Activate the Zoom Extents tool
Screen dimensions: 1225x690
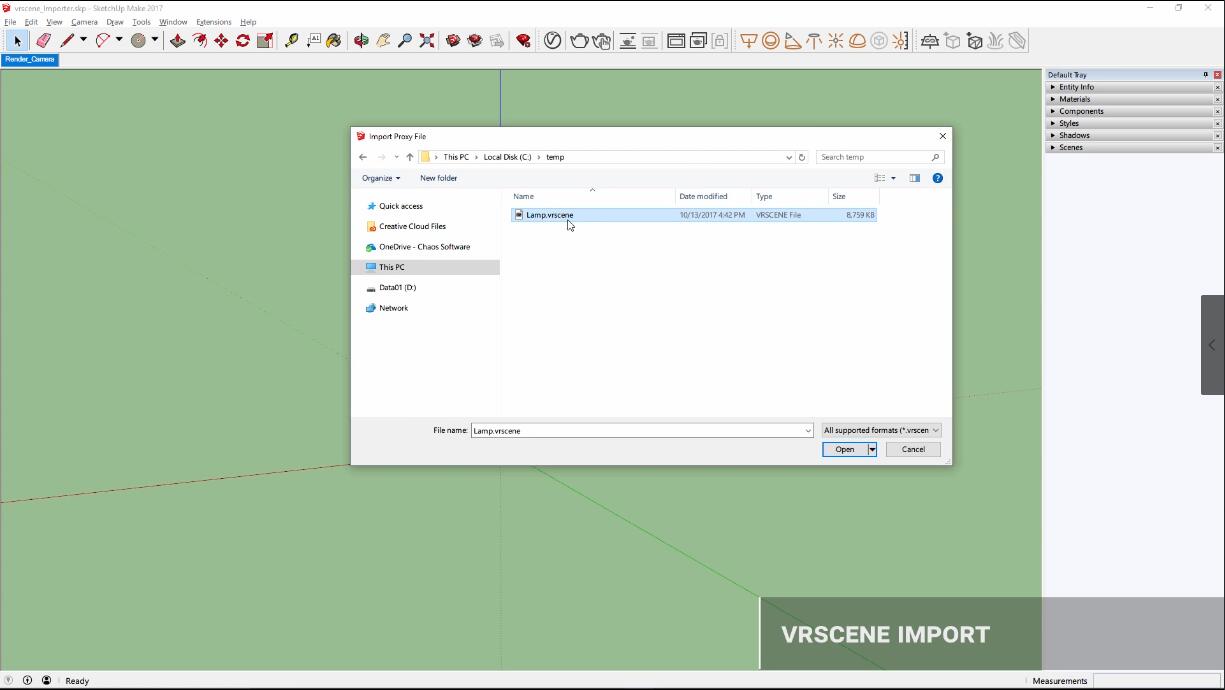(x=427, y=41)
